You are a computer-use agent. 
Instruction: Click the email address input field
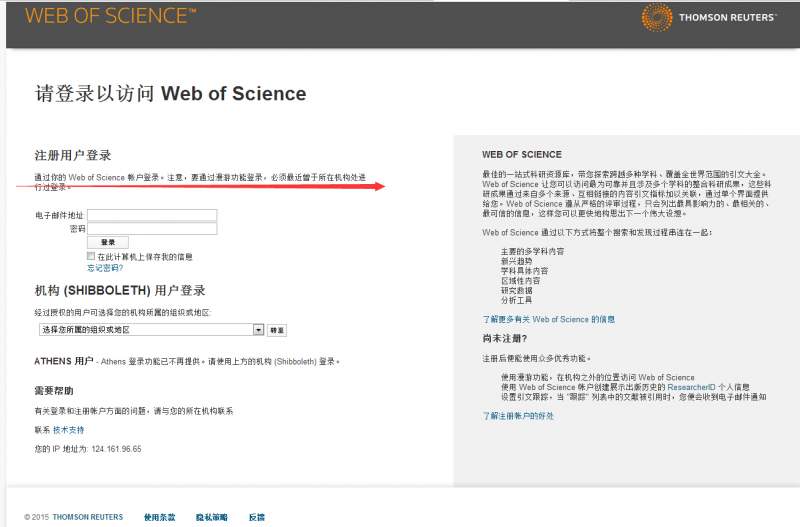click(152, 215)
